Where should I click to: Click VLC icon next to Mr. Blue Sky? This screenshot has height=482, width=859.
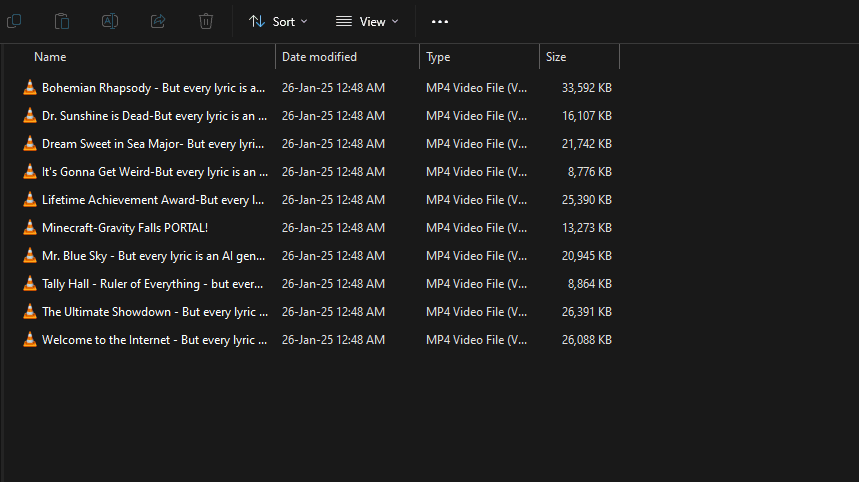point(30,256)
